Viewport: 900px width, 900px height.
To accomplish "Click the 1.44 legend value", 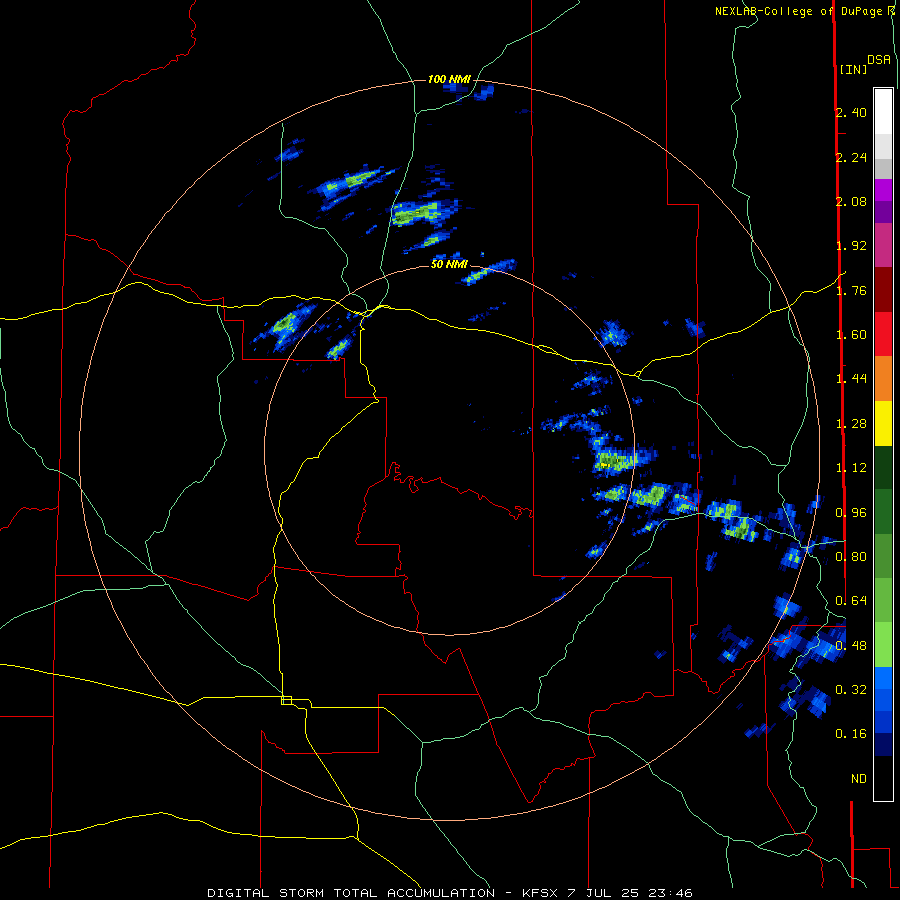I will [851, 379].
